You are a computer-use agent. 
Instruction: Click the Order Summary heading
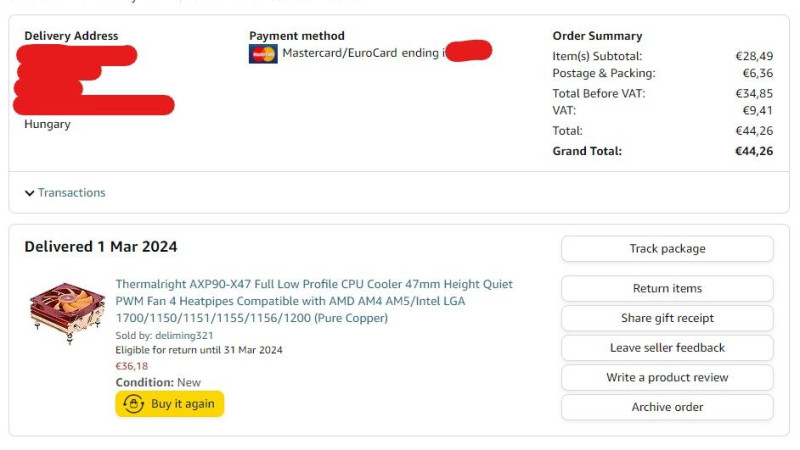coord(597,36)
